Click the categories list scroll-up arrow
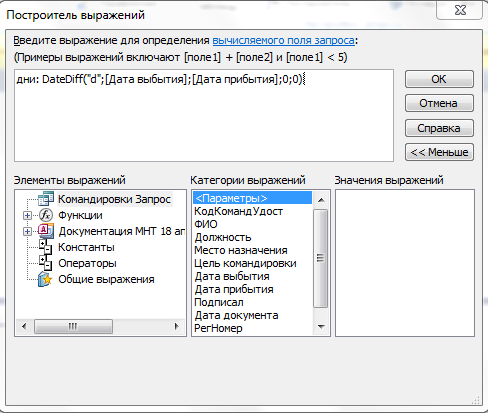 [321, 200]
